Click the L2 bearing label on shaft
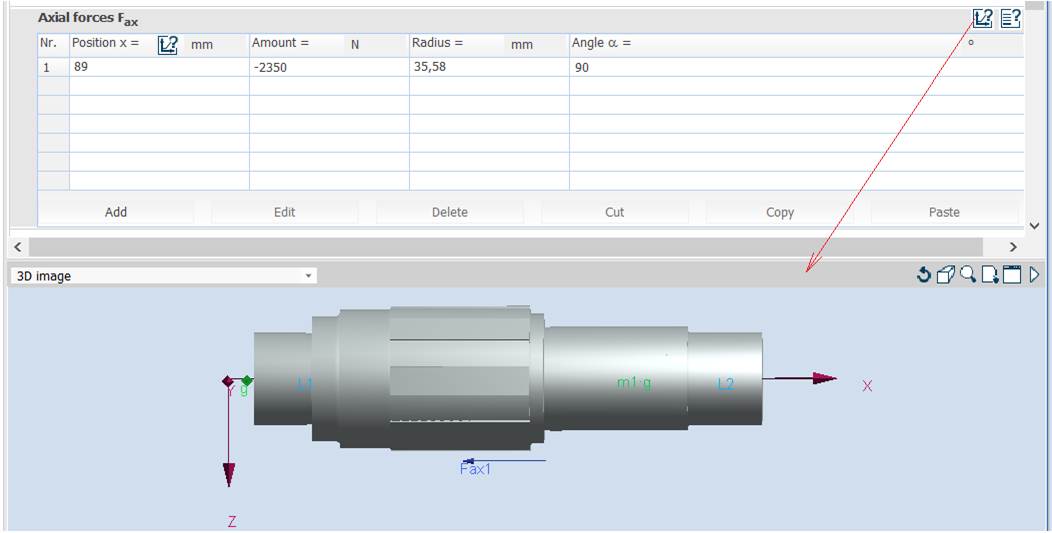The height and width of the screenshot is (533, 1052). coord(726,384)
